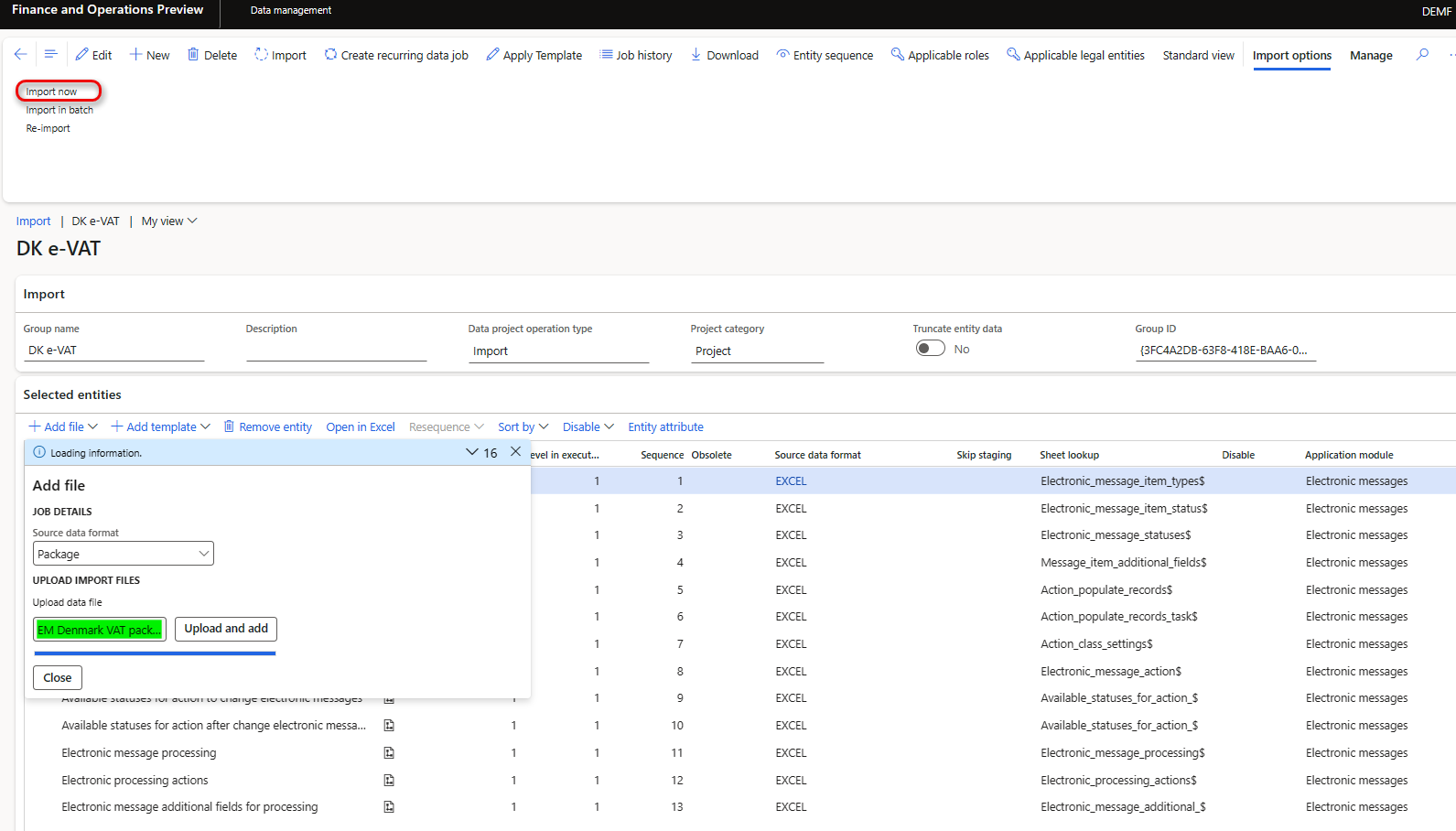Click Edit pencil button
1456x831 pixels.
click(93, 55)
